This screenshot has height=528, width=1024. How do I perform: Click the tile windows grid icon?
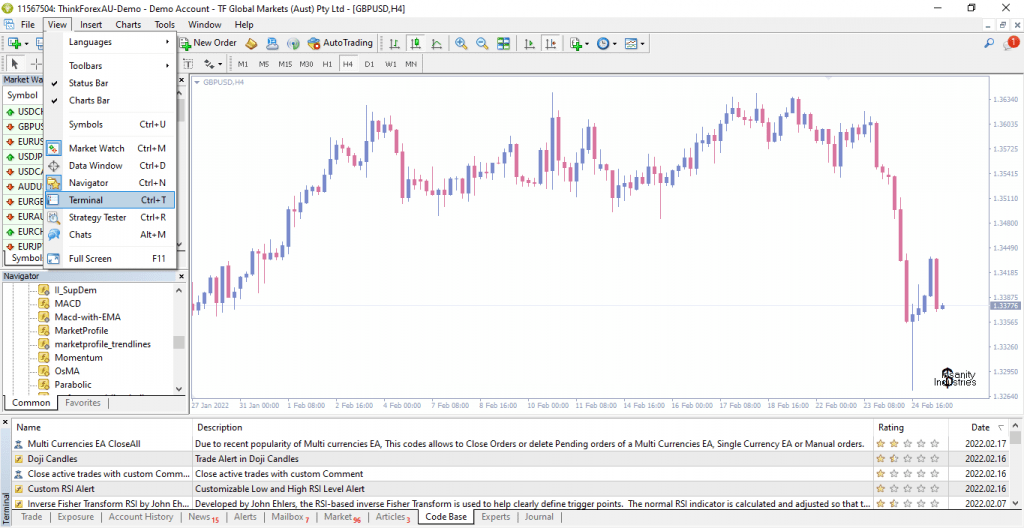[503, 44]
